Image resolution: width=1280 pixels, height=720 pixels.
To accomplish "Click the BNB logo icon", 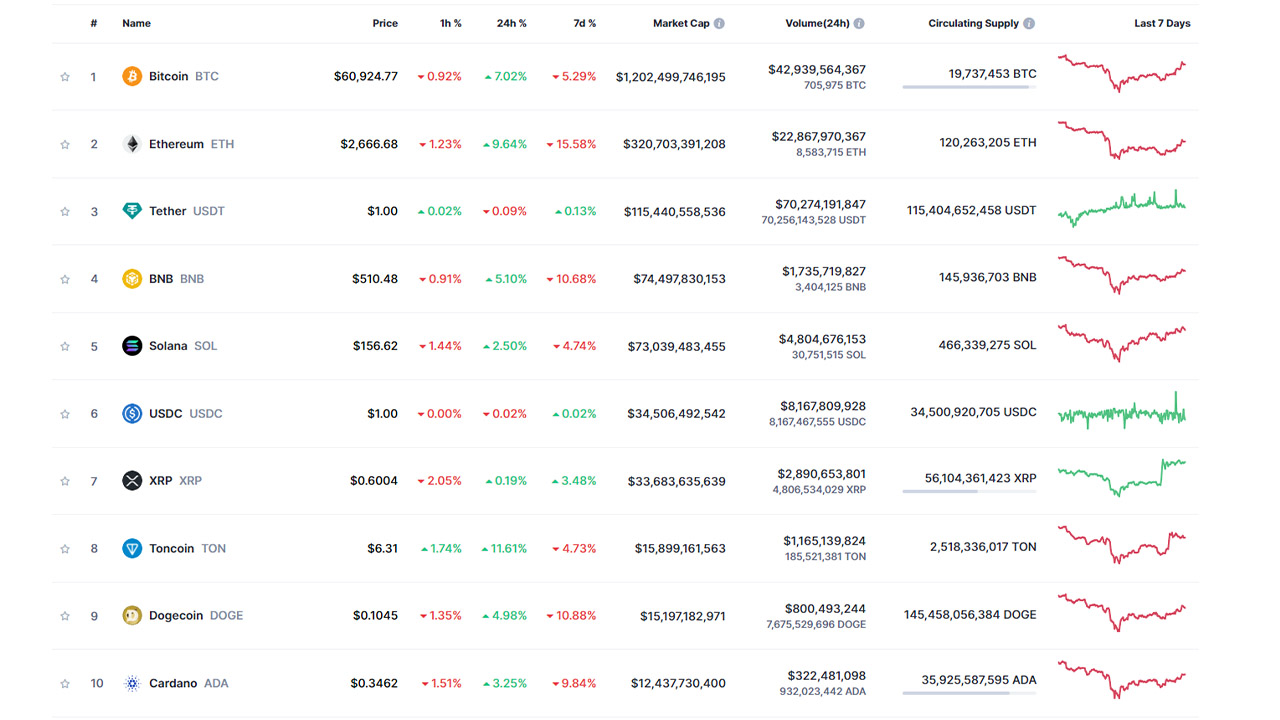I will click(132, 279).
